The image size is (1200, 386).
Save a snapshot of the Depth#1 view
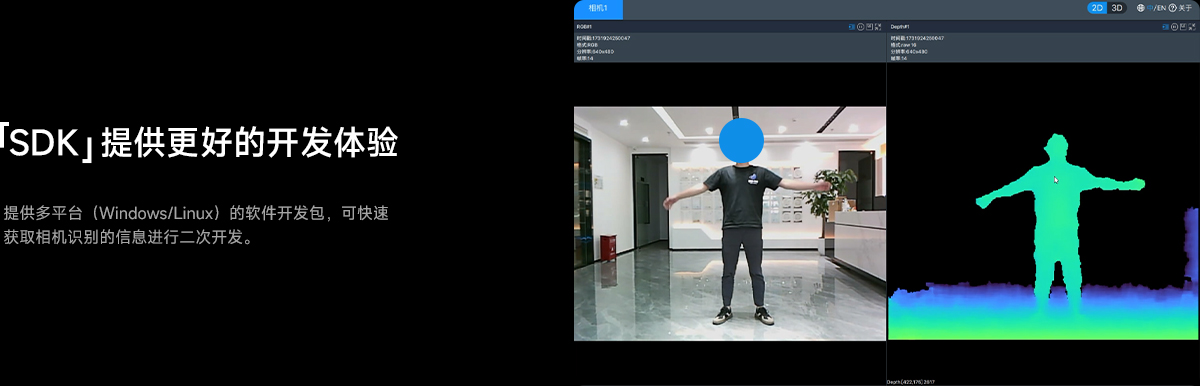(x=1183, y=27)
